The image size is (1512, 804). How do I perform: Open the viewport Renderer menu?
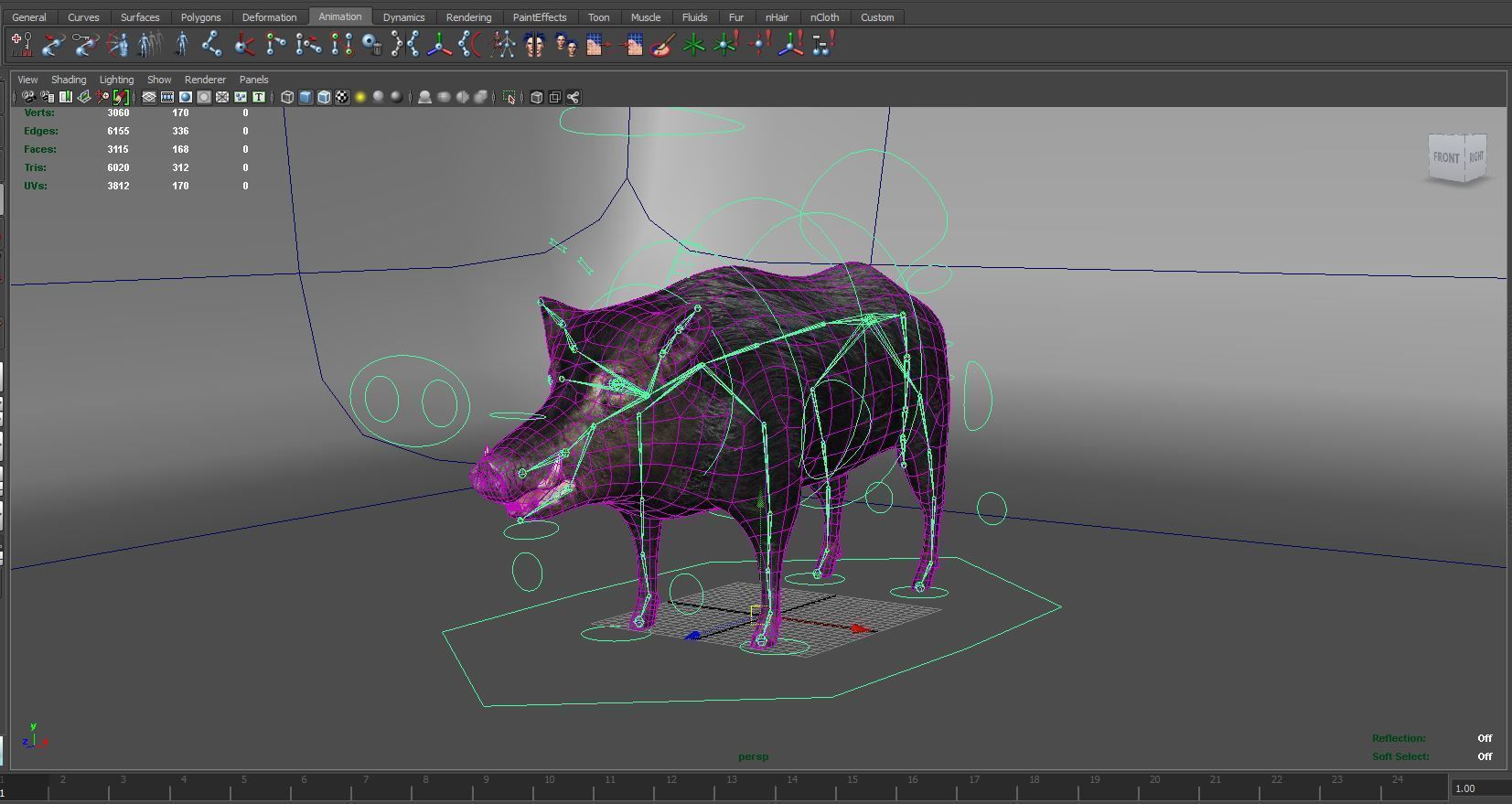click(x=205, y=80)
